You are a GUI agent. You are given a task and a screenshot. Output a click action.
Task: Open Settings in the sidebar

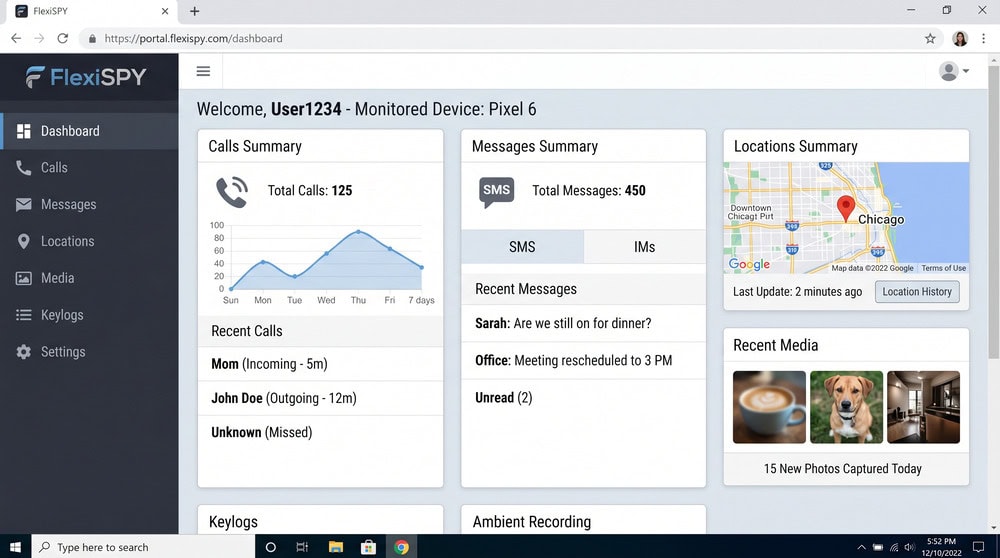(x=89, y=351)
